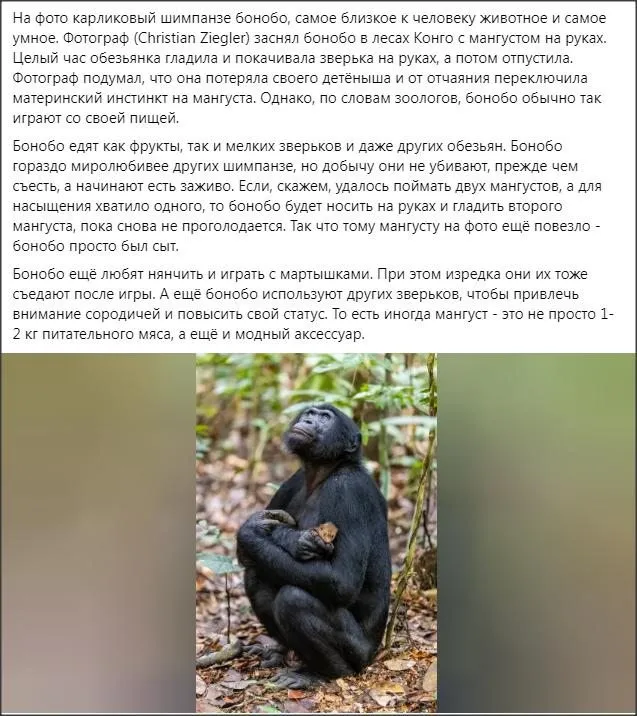
Task: Click the blurred area right of the photo
Action: click(536, 532)
